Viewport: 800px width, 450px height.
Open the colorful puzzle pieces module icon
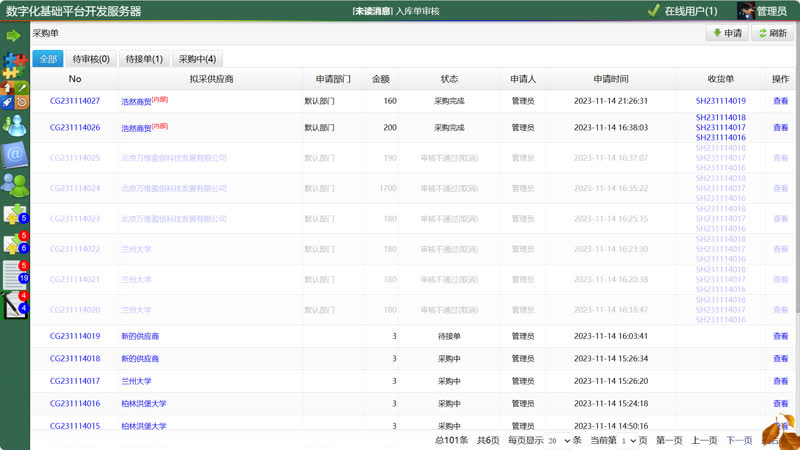14,65
